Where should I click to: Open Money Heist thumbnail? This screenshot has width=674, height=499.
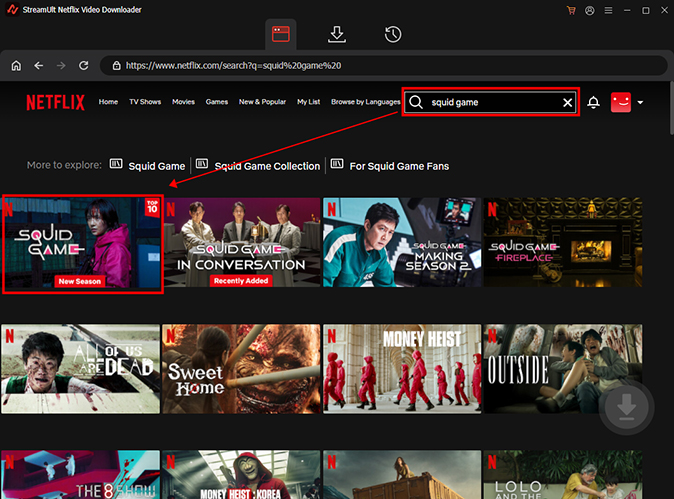402,369
